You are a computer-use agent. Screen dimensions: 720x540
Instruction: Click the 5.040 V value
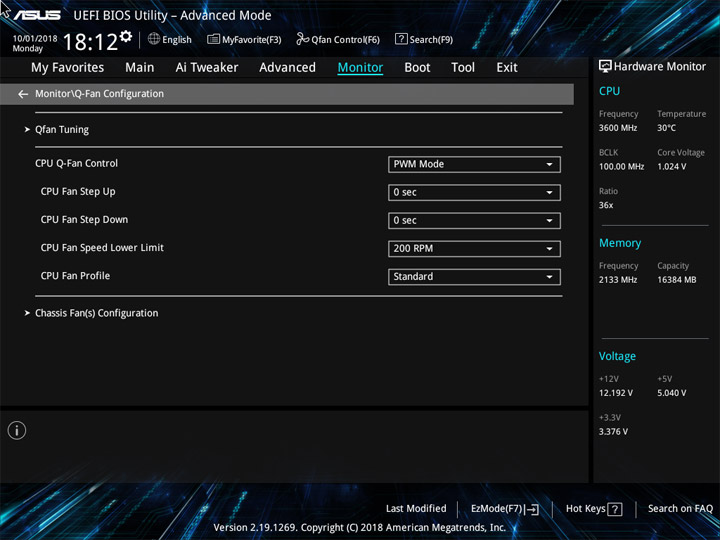tap(671, 393)
